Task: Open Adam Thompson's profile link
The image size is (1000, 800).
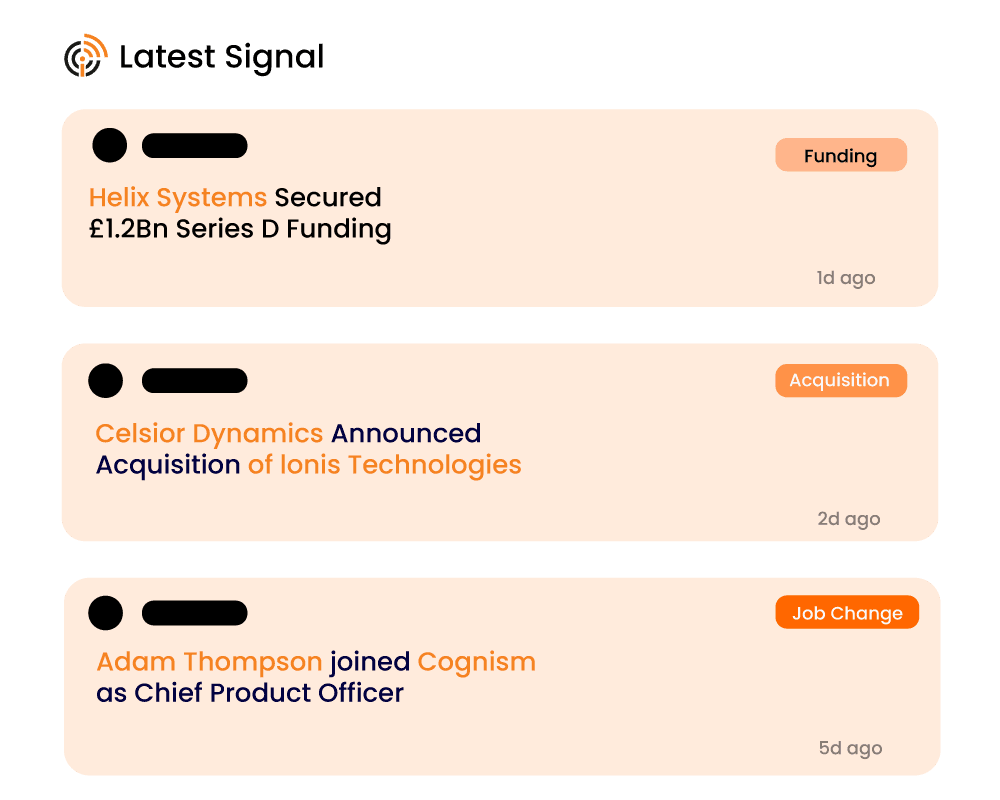Action: (x=209, y=661)
